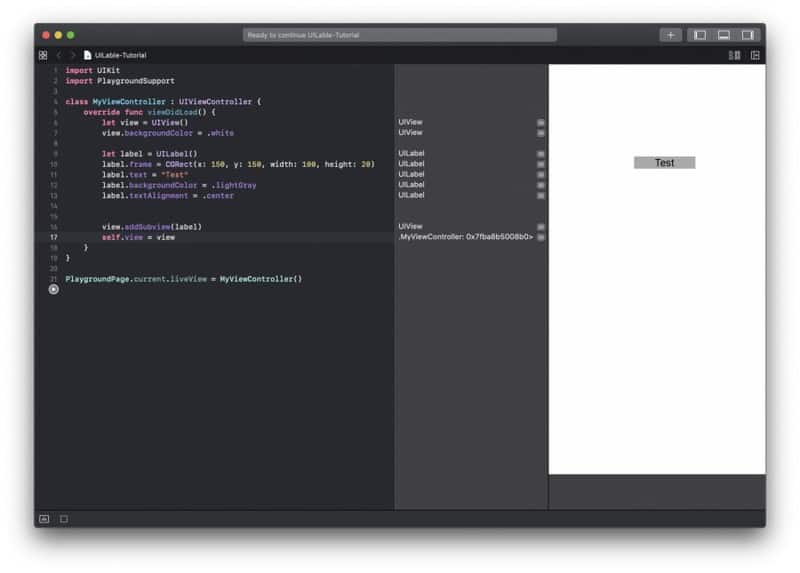
Task: Show result for label.text line 11
Action: point(541,174)
